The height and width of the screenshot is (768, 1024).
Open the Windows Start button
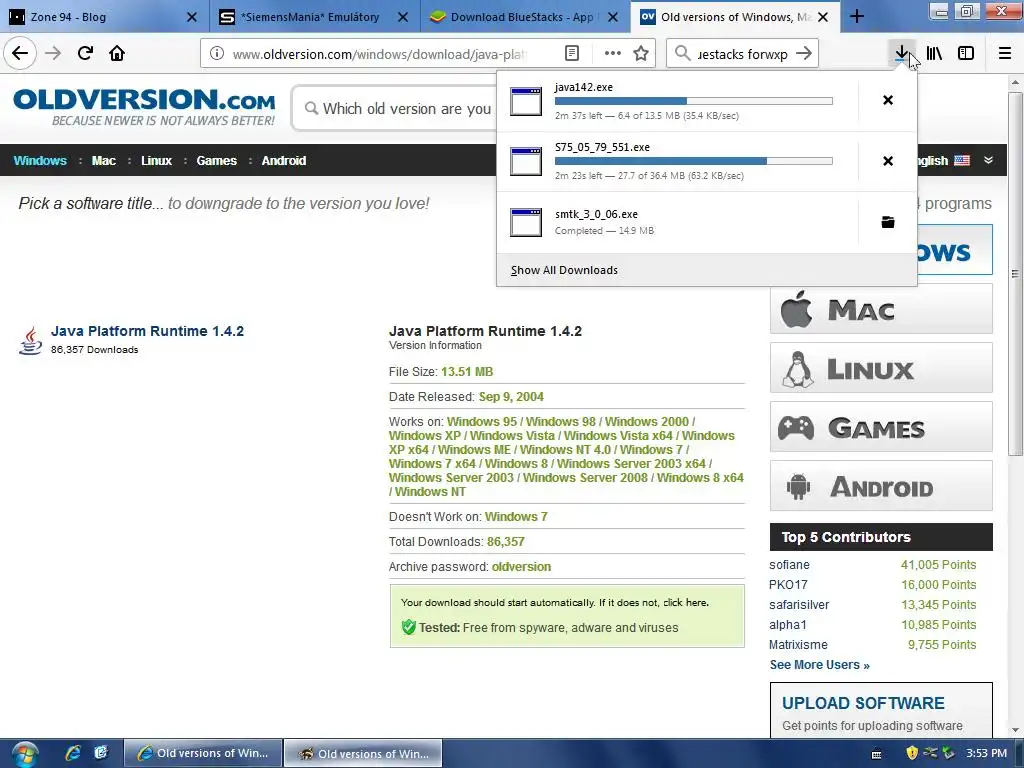pyautogui.click(x=24, y=754)
